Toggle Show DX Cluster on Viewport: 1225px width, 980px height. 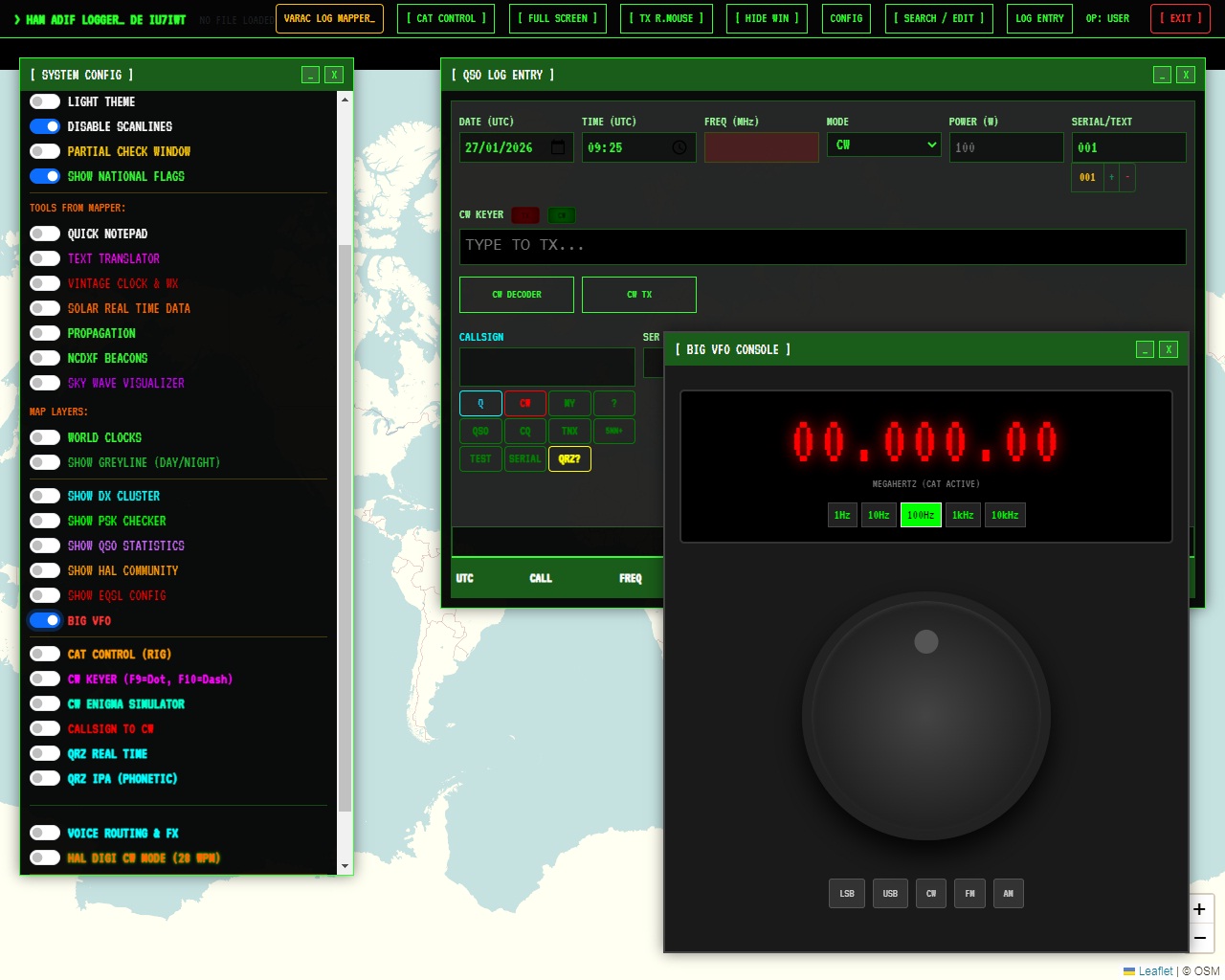coord(45,496)
